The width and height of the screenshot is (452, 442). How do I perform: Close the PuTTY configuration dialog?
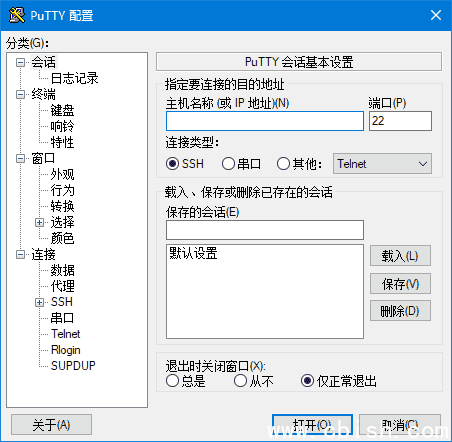(x=436, y=15)
